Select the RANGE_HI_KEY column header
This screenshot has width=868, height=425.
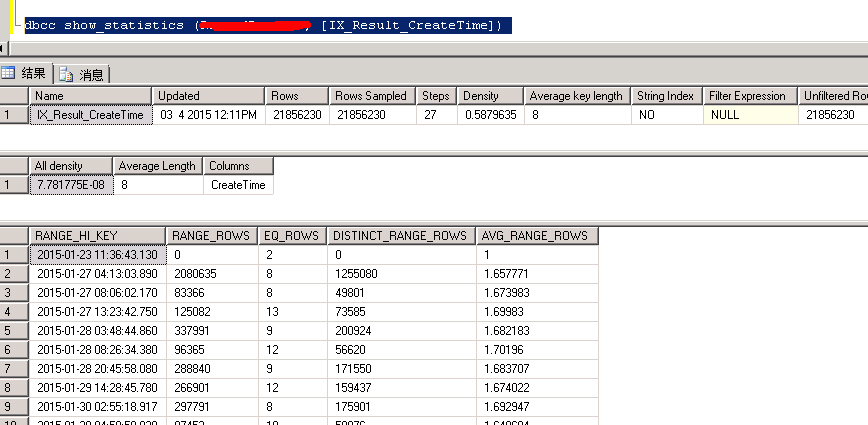coord(97,236)
